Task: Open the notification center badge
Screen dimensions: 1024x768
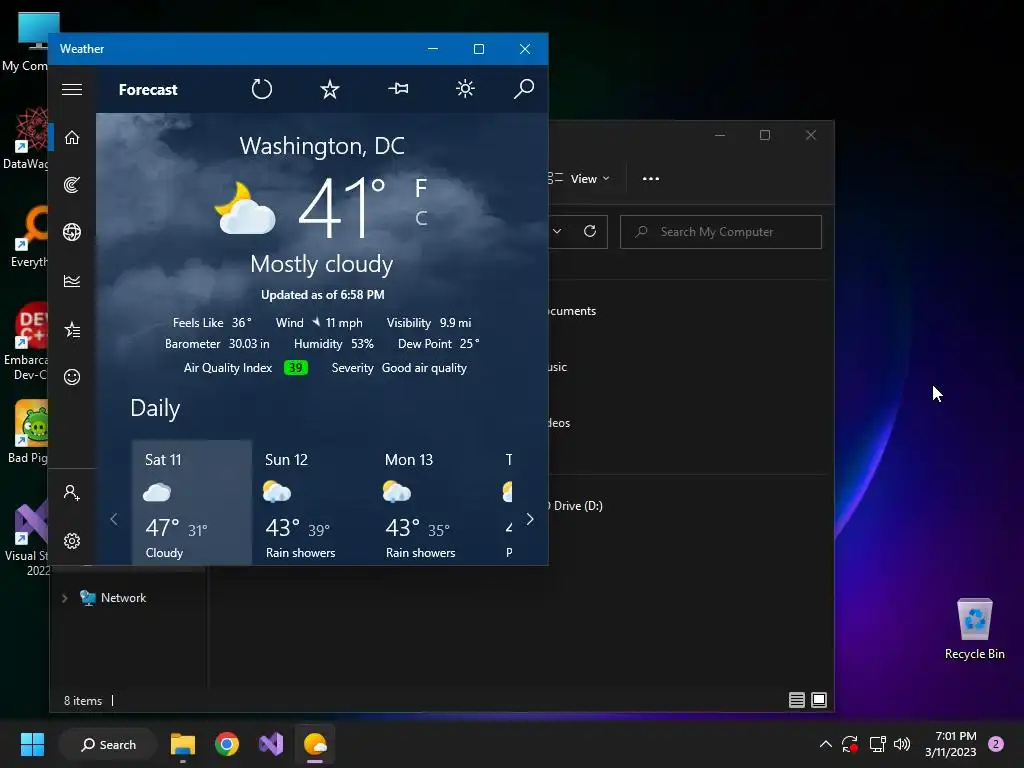Action: [996, 744]
